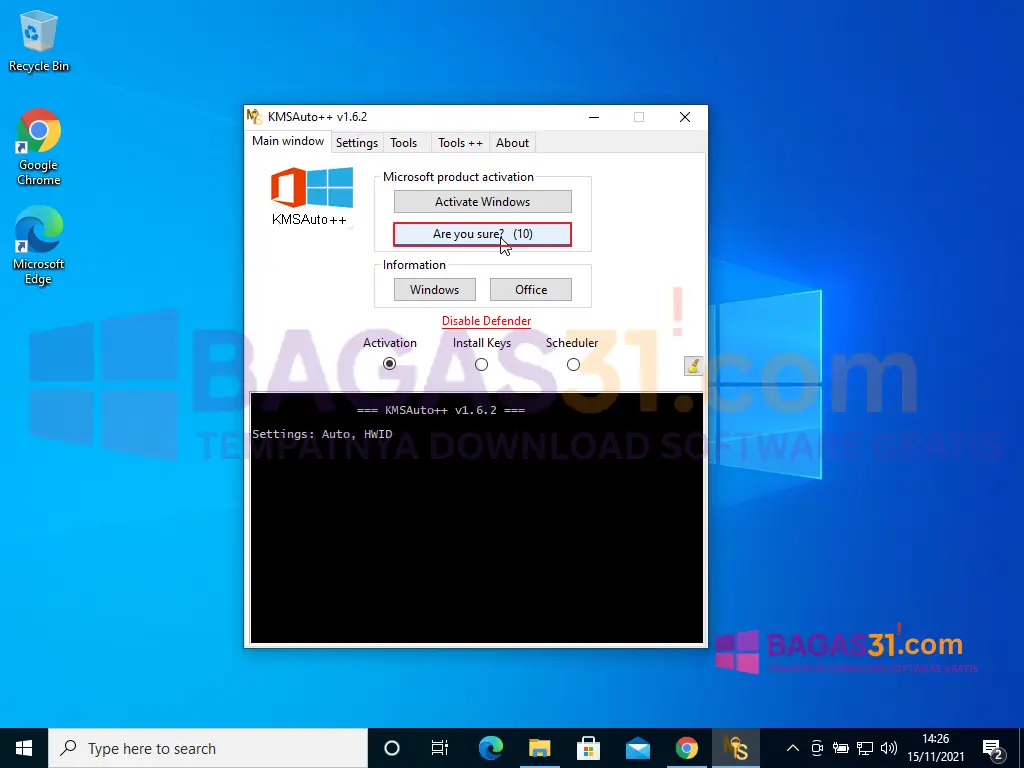1024x768 pixels.
Task: Launch Microsoft Edge from the taskbar
Action: point(490,748)
